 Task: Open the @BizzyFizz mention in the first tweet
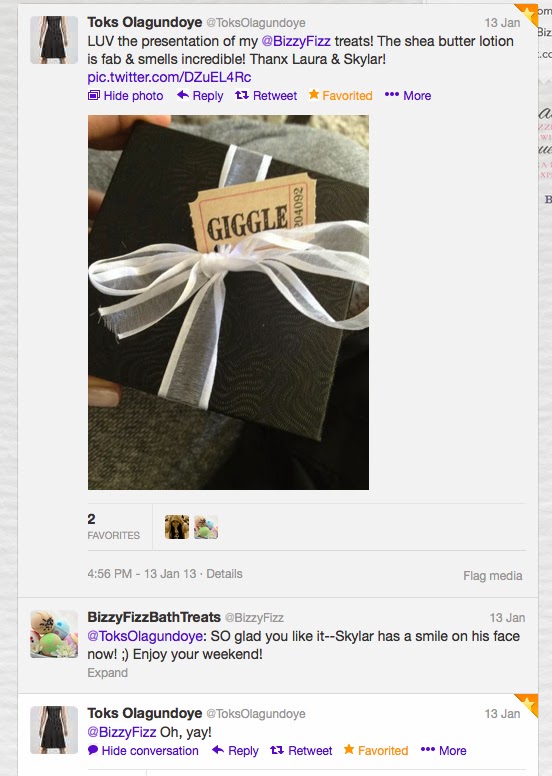pos(296,41)
